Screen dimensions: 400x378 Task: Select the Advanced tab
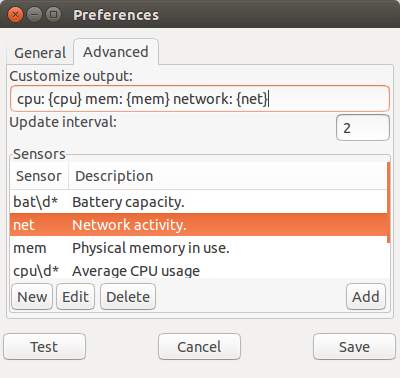[116, 52]
